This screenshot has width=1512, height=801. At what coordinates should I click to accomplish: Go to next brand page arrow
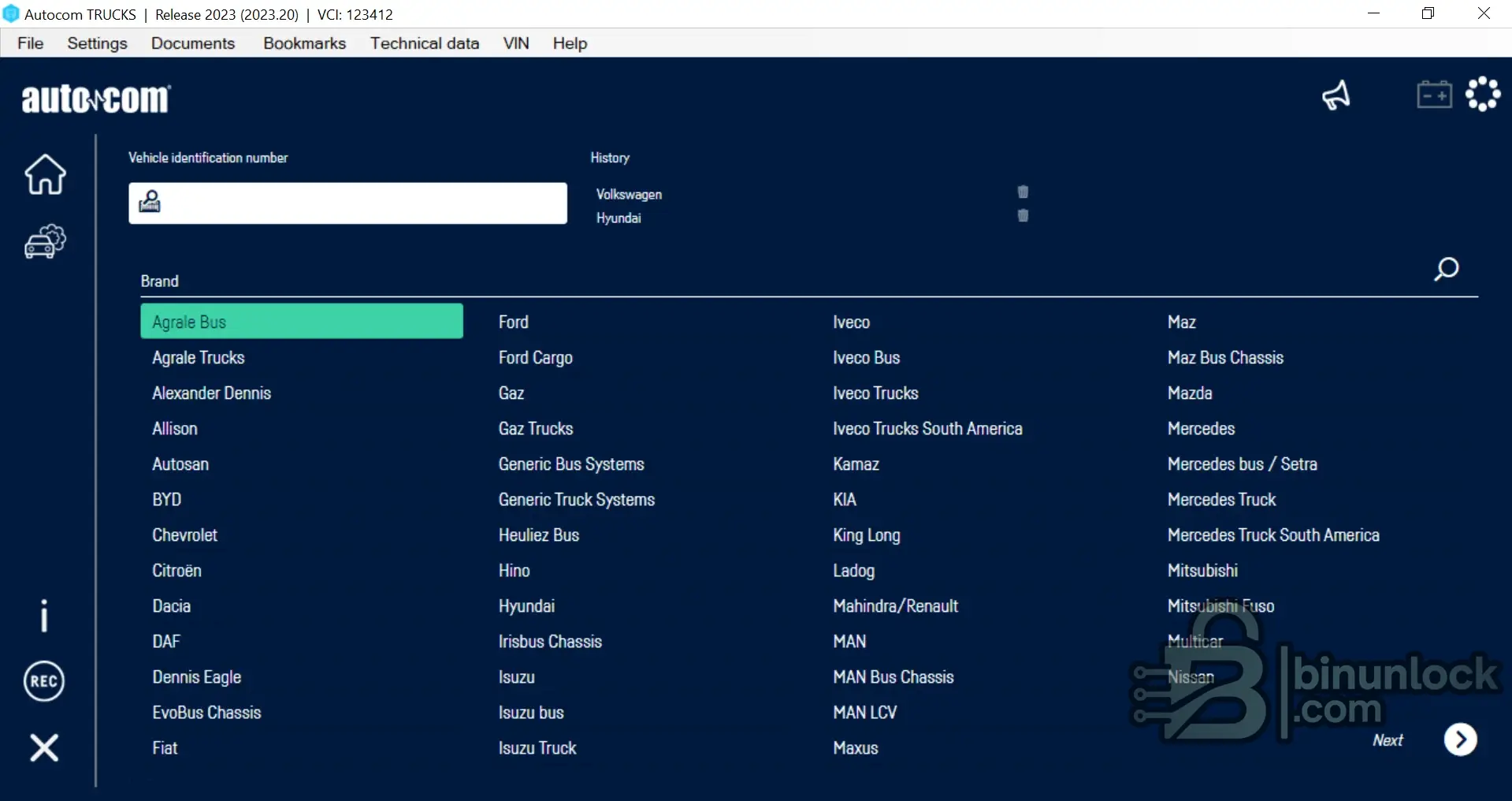pos(1460,740)
